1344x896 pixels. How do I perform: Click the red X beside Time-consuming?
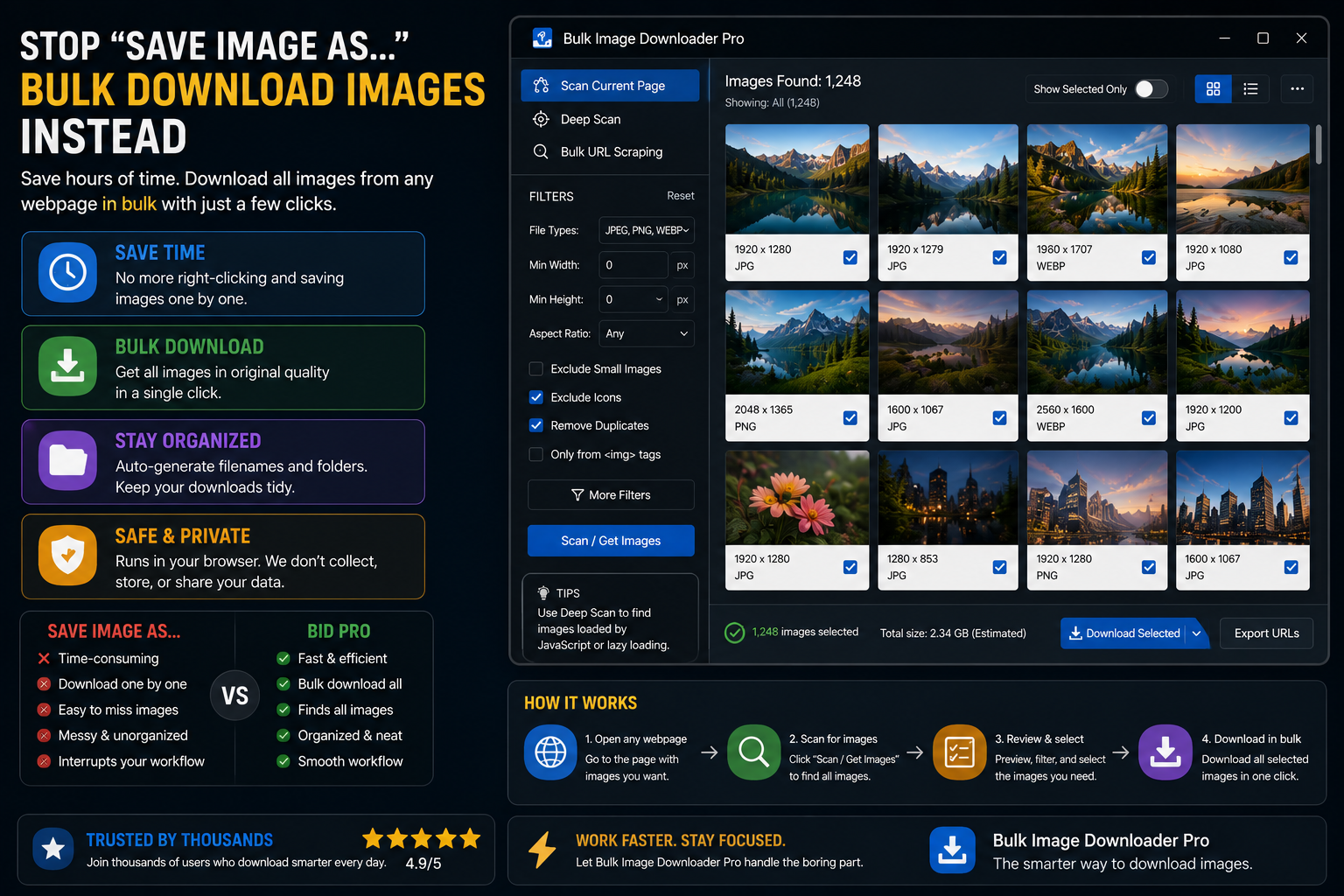[44, 658]
